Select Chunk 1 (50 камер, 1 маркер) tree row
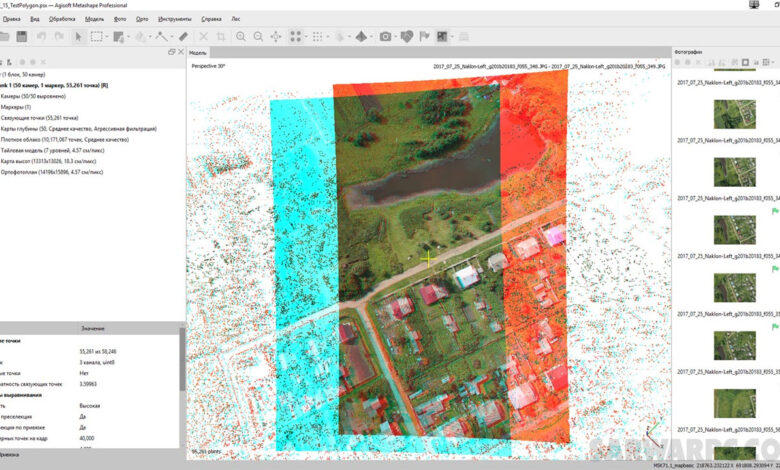 pos(54,85)
